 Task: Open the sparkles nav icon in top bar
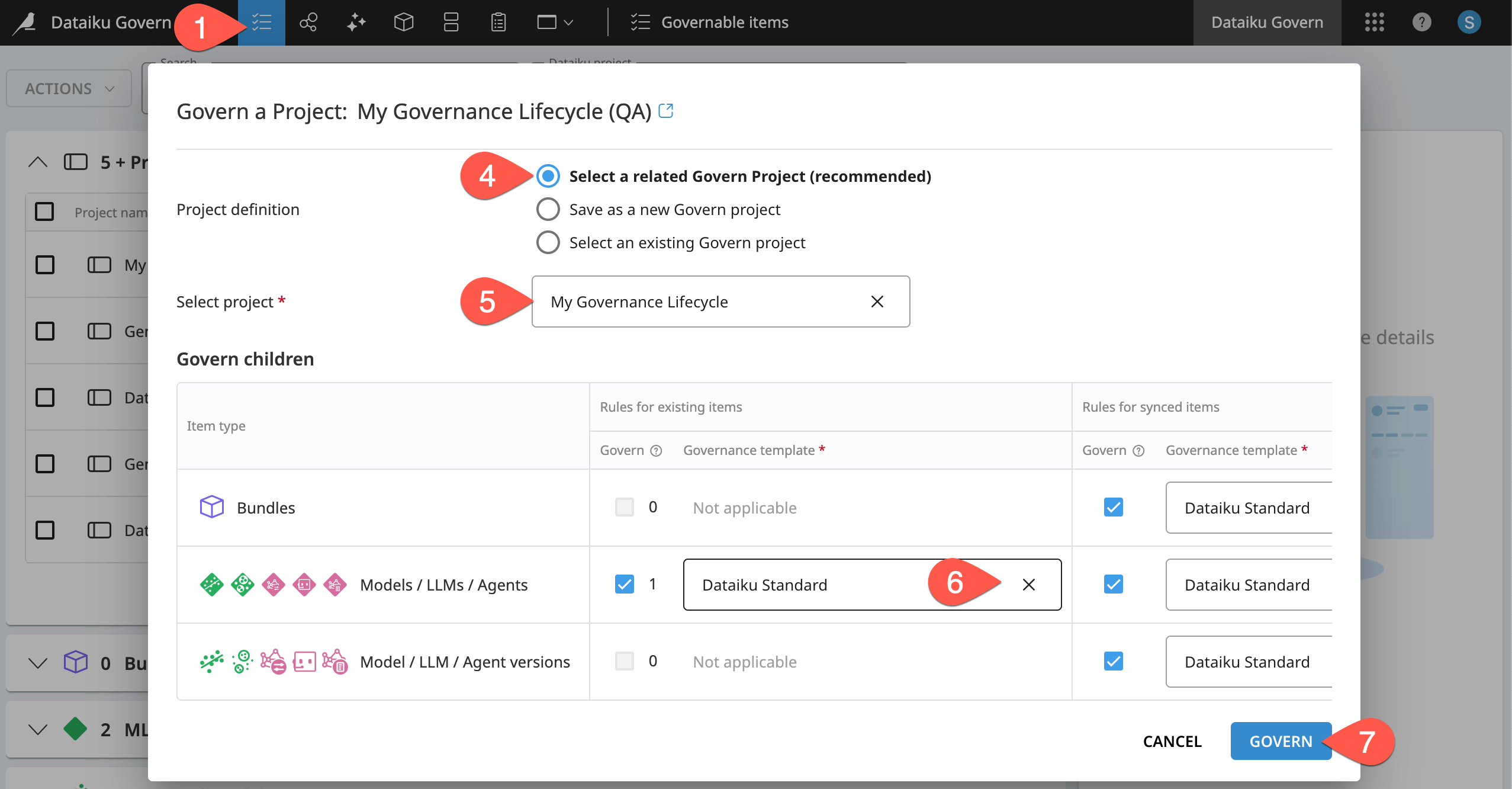tap(356, 23)
